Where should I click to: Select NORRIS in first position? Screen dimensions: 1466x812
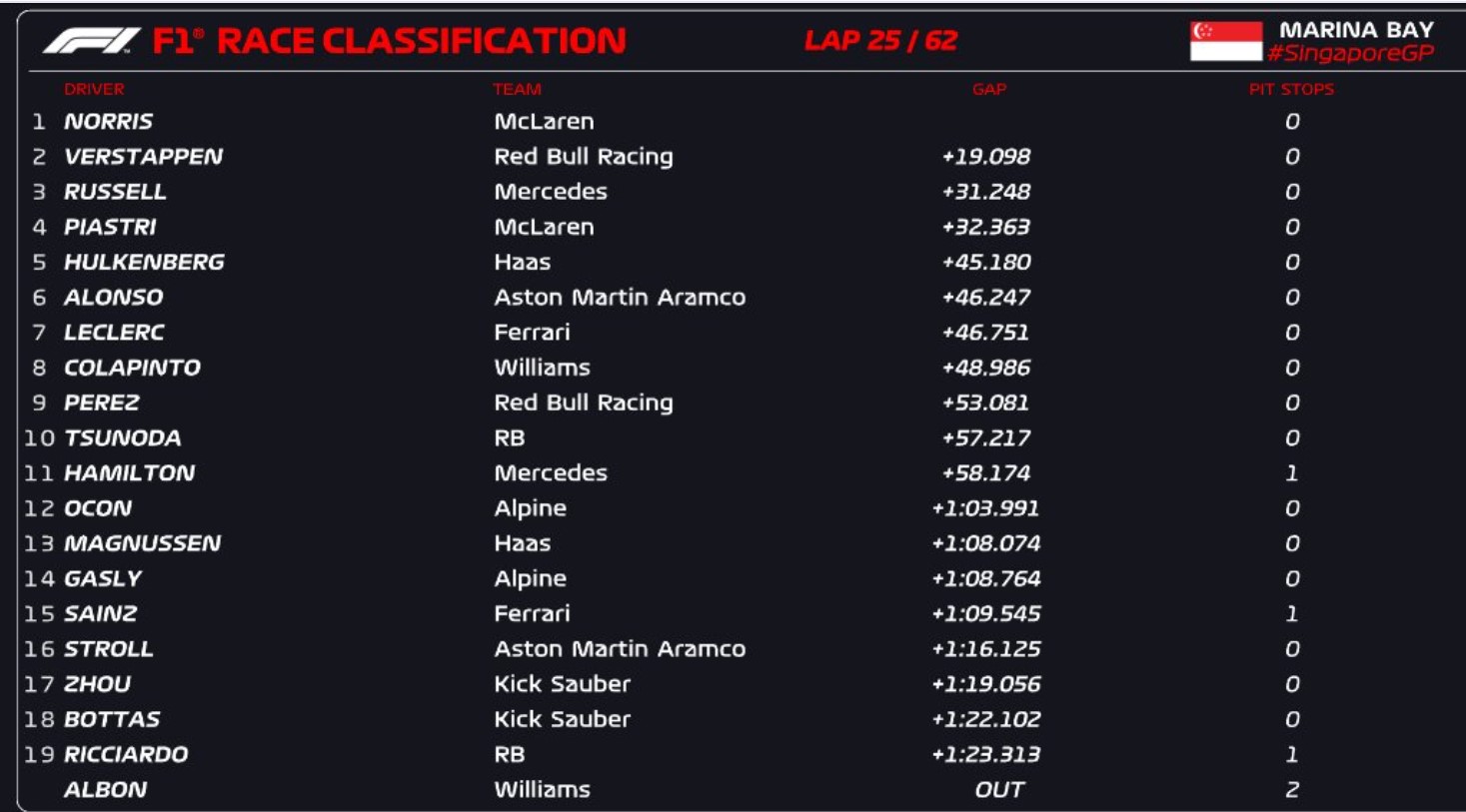(x=108, y=122)
